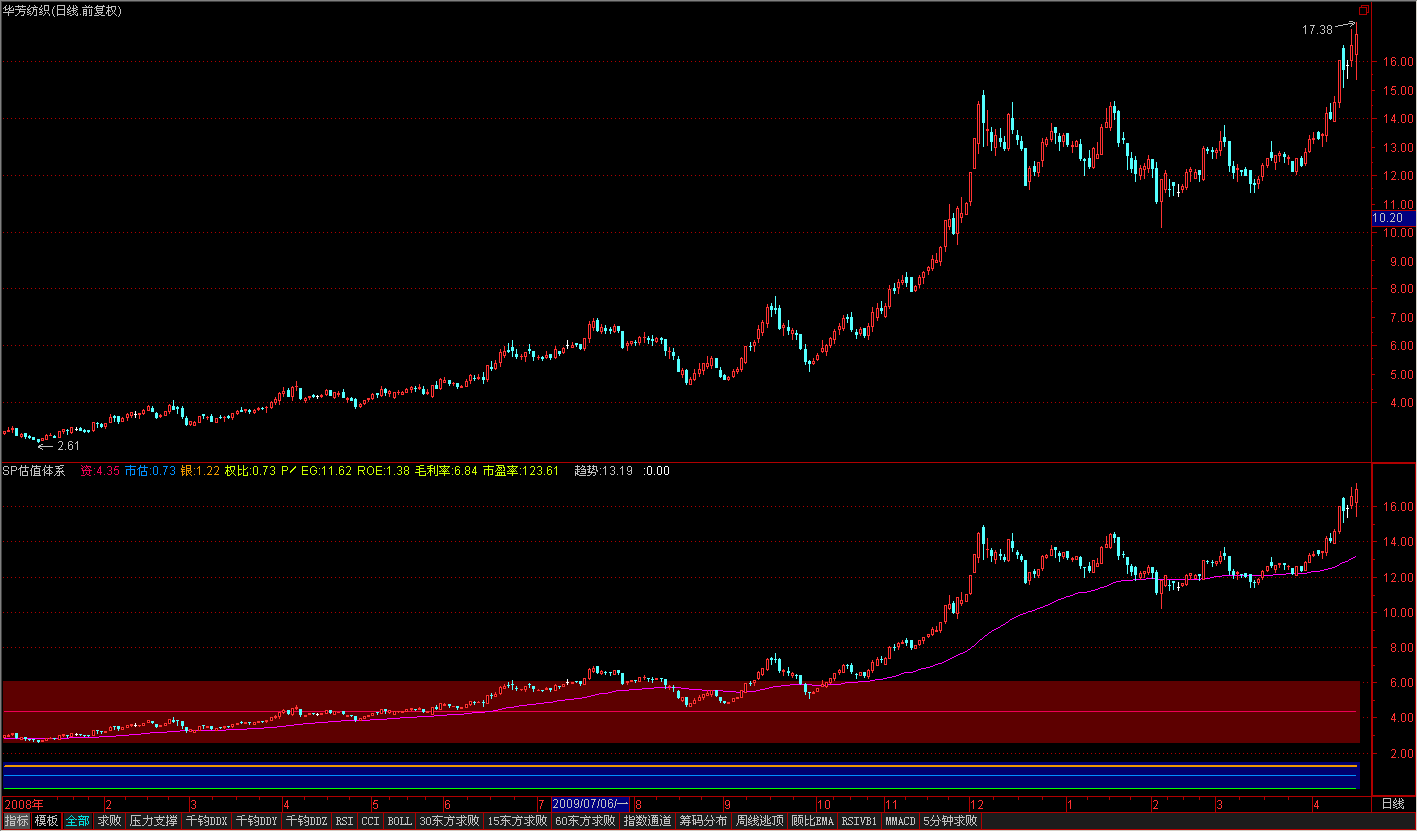Open the 5分钟求败 indicator tab
The image size is (1417, 832).
pos(950,821)
